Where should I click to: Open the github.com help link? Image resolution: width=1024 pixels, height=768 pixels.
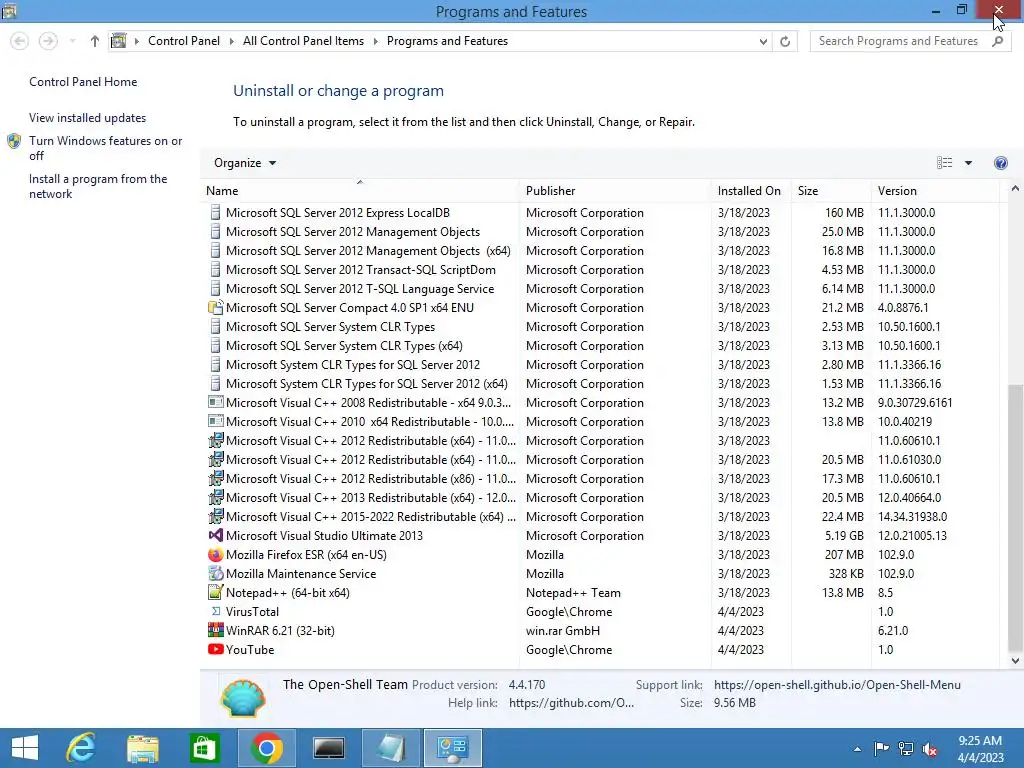(x=571, y=703)
